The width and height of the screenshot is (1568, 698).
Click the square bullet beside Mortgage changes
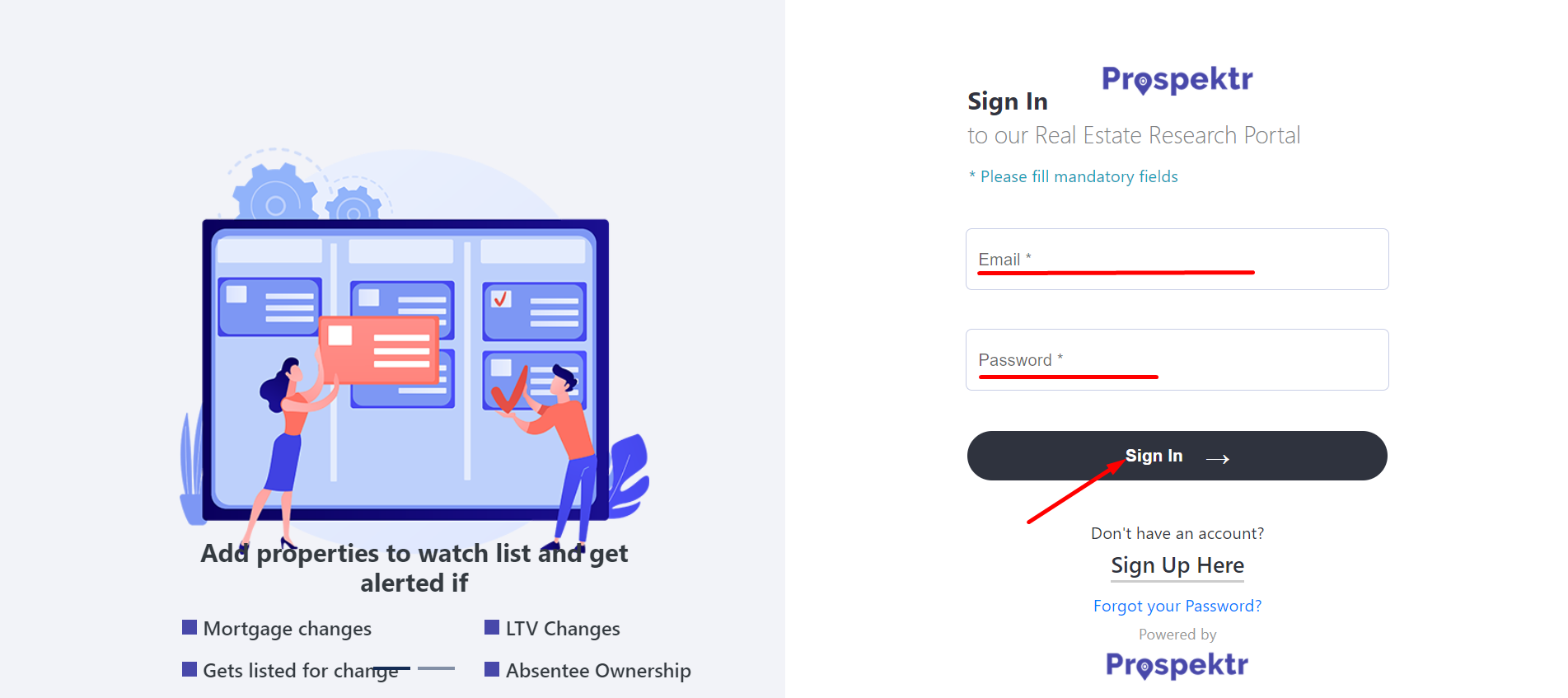point(190,627)
